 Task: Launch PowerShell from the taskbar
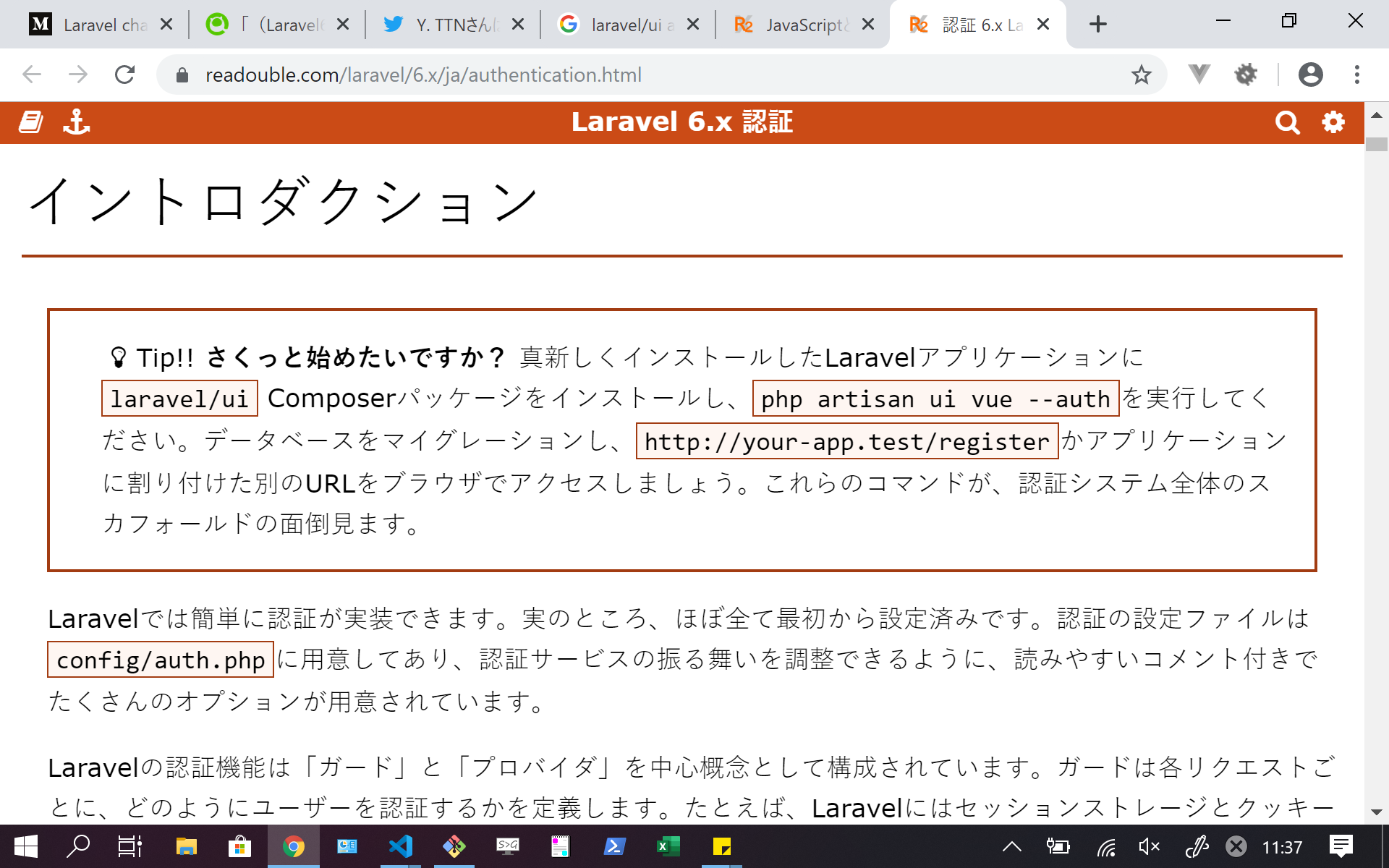click(614, 846)
